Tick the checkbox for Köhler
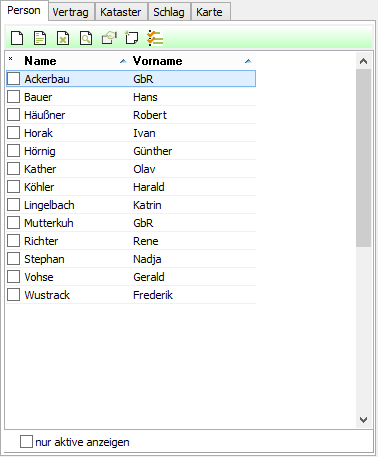Viewport: 378px width, 457px height. pos(14,187)
